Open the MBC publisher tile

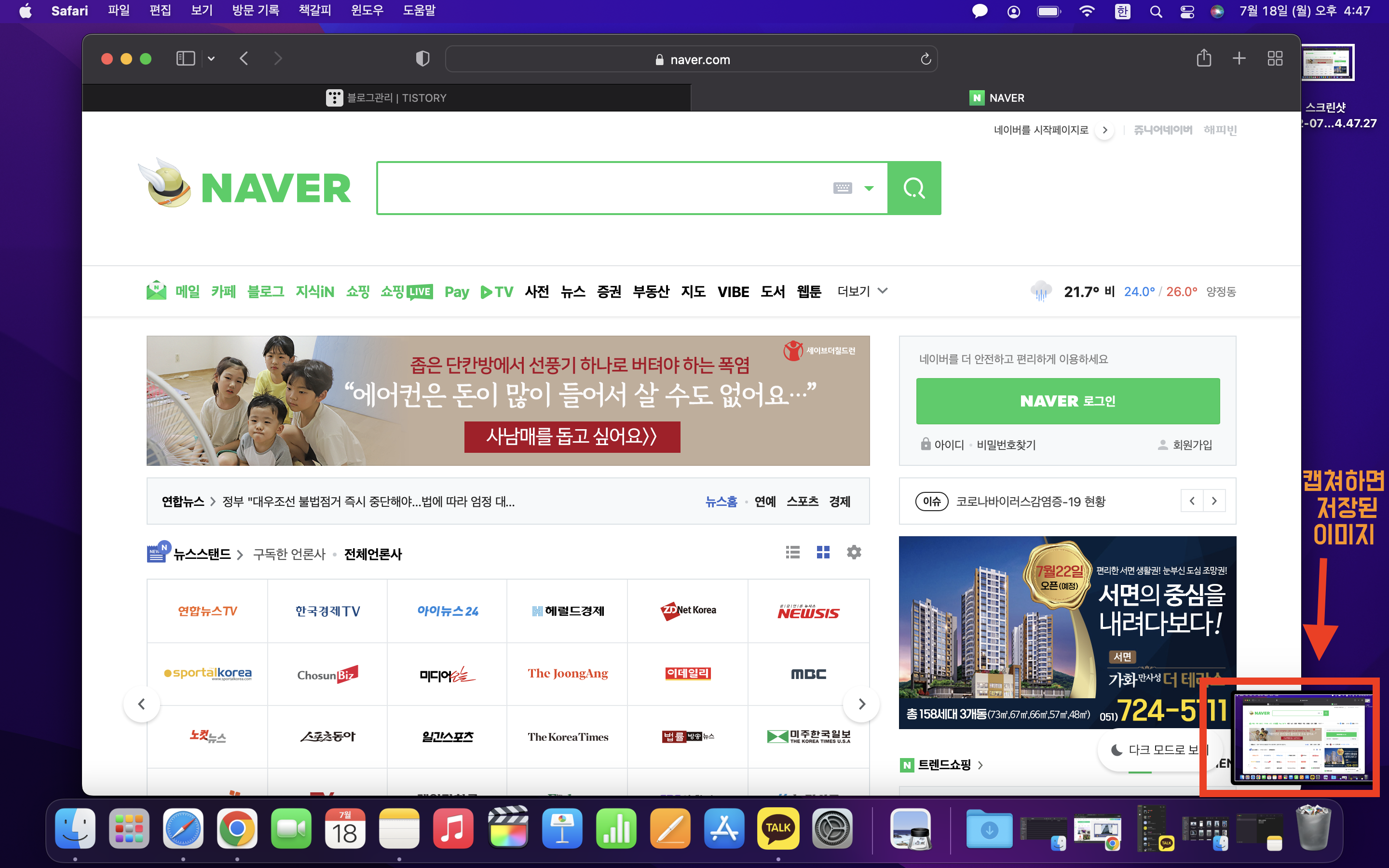[808, 673]
